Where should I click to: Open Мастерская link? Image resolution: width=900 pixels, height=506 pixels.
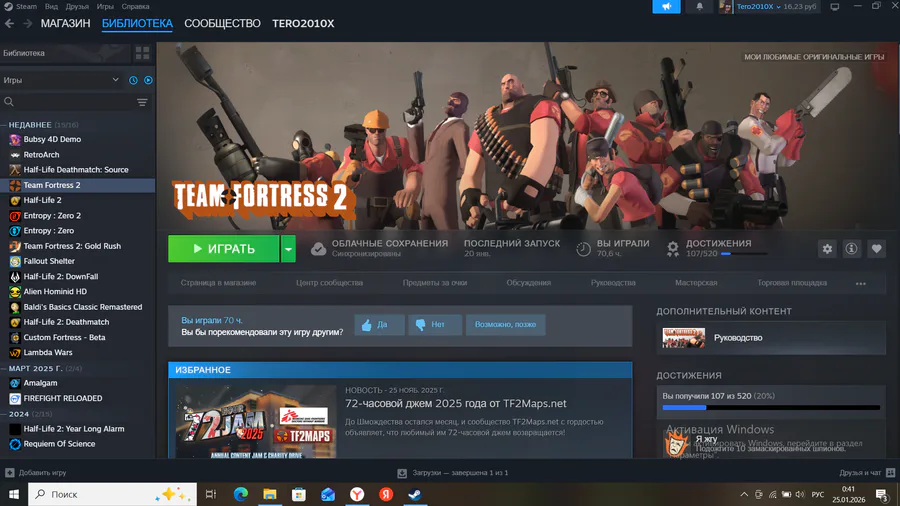(696, 283)
